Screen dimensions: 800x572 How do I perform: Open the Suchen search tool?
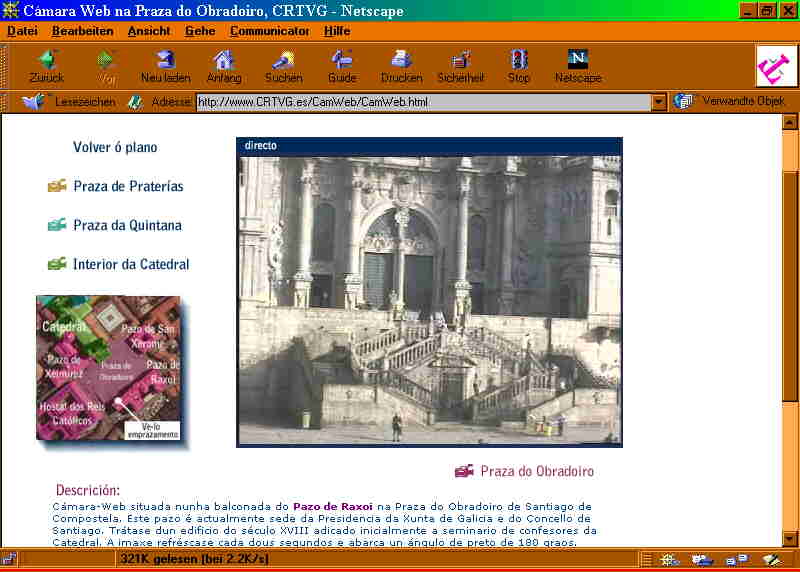coord(283,66)
